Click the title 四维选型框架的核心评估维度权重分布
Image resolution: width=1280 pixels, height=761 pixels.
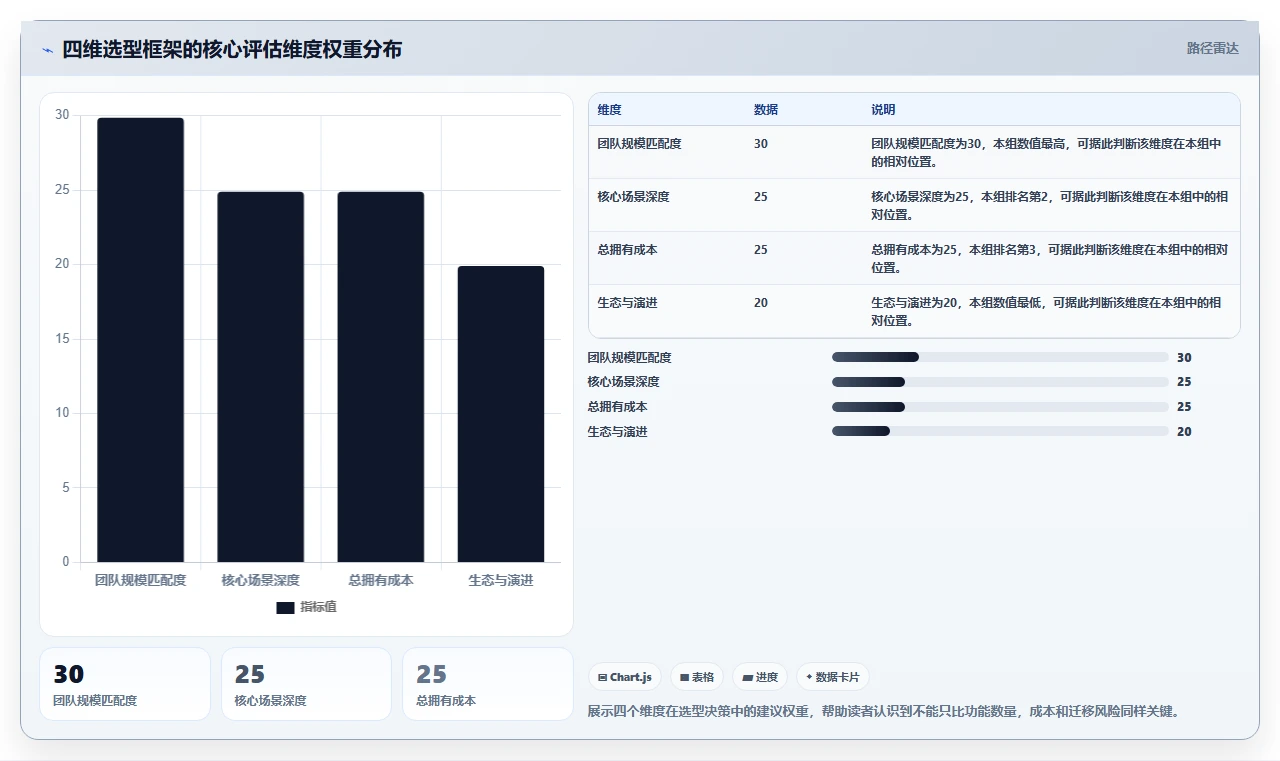click(x=232, y=49)
